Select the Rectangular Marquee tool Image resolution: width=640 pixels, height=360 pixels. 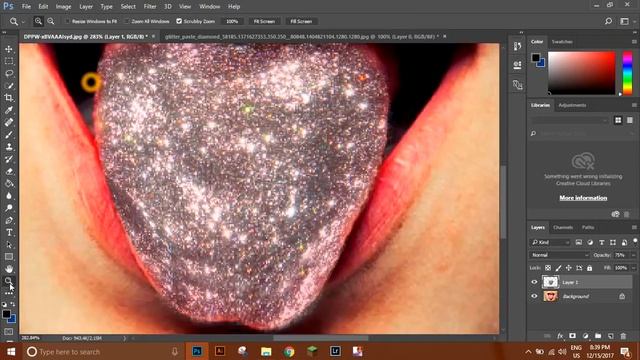(9, 61)
